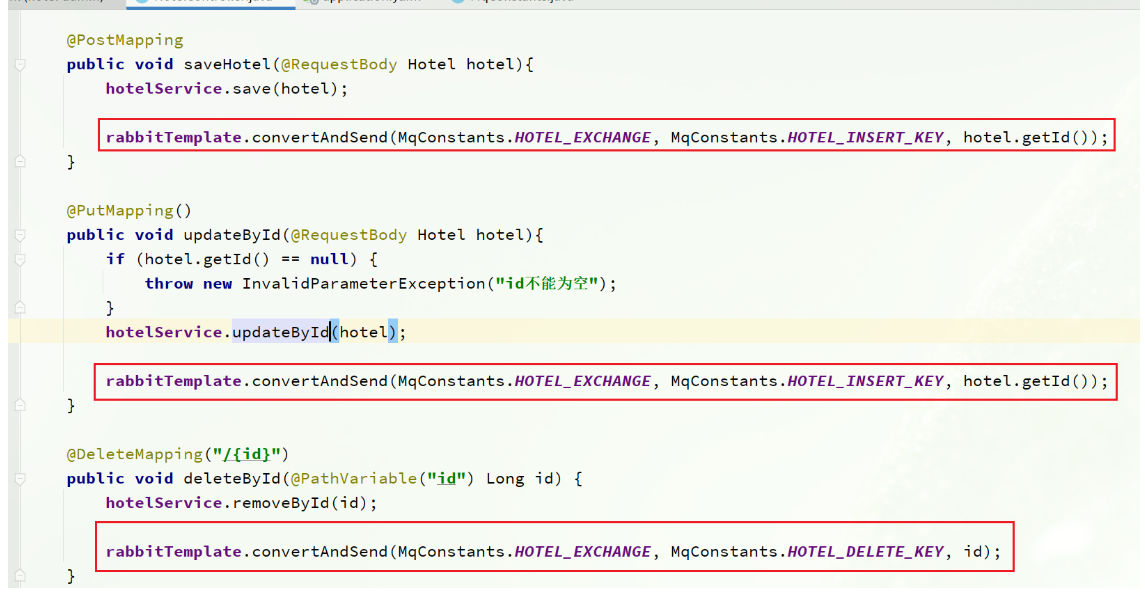This screenshot has width=1145, height=594.
Task: Click the null keyword in the if condition
Action: pos(329,259)
